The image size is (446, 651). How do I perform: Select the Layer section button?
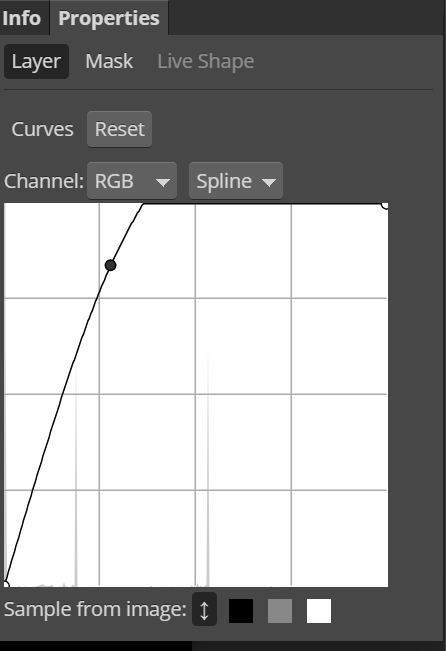click(37, 61)
